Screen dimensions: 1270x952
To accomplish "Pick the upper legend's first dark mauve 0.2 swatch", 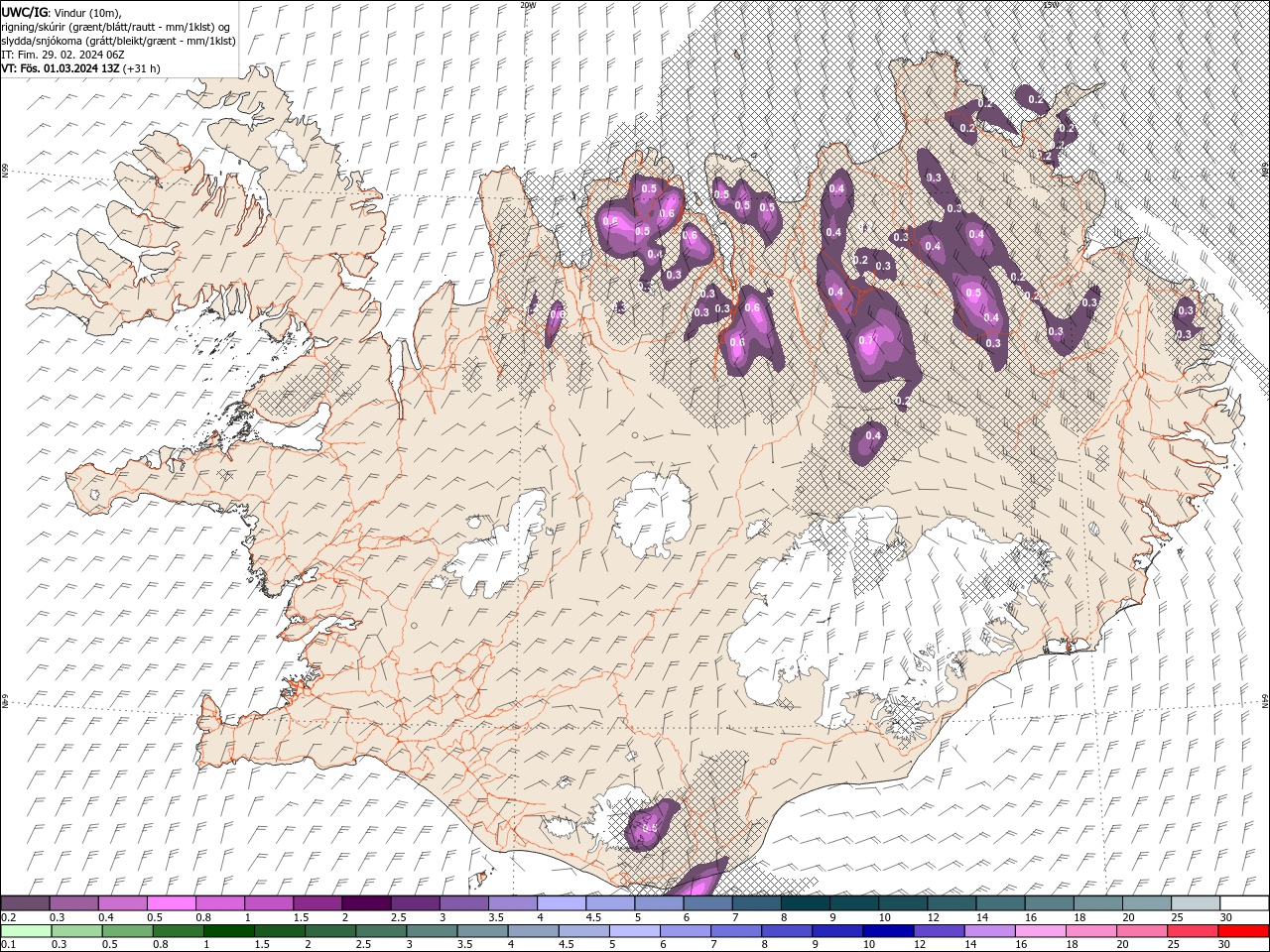I will point(25,903).
